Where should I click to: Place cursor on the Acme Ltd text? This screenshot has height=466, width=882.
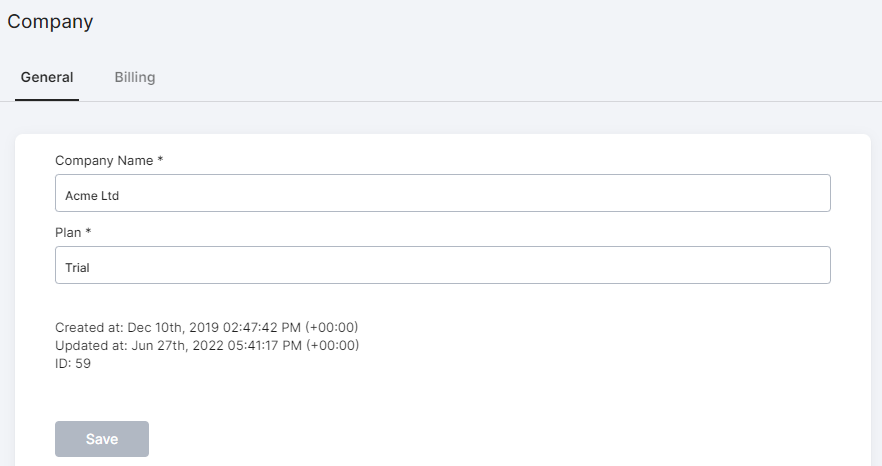click(x=92, y=196)
